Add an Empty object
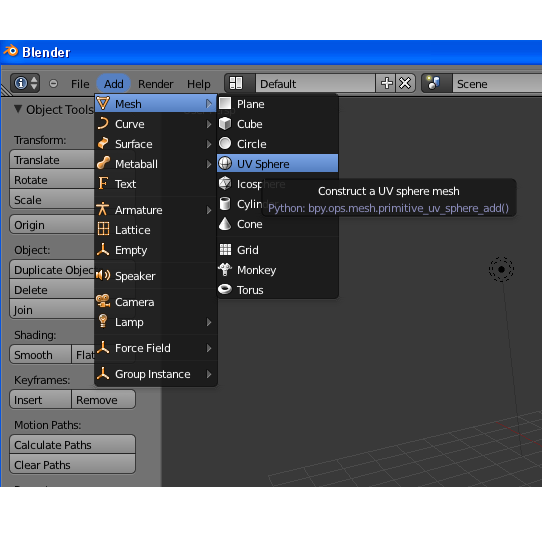Viewport: 542px width, 548px height. pyautogui.click(x=156, y=250)
